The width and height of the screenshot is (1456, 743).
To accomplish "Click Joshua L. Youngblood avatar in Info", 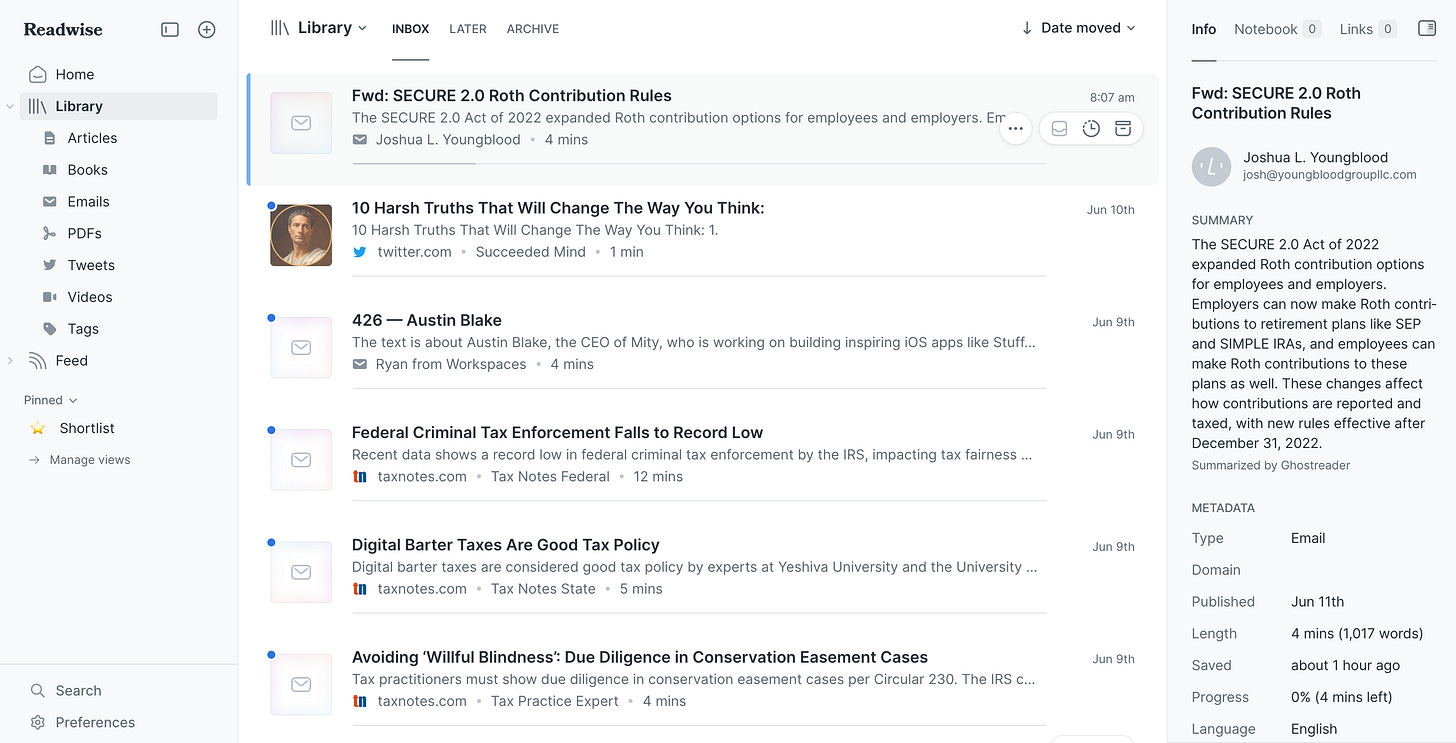I will [1211, 167].
